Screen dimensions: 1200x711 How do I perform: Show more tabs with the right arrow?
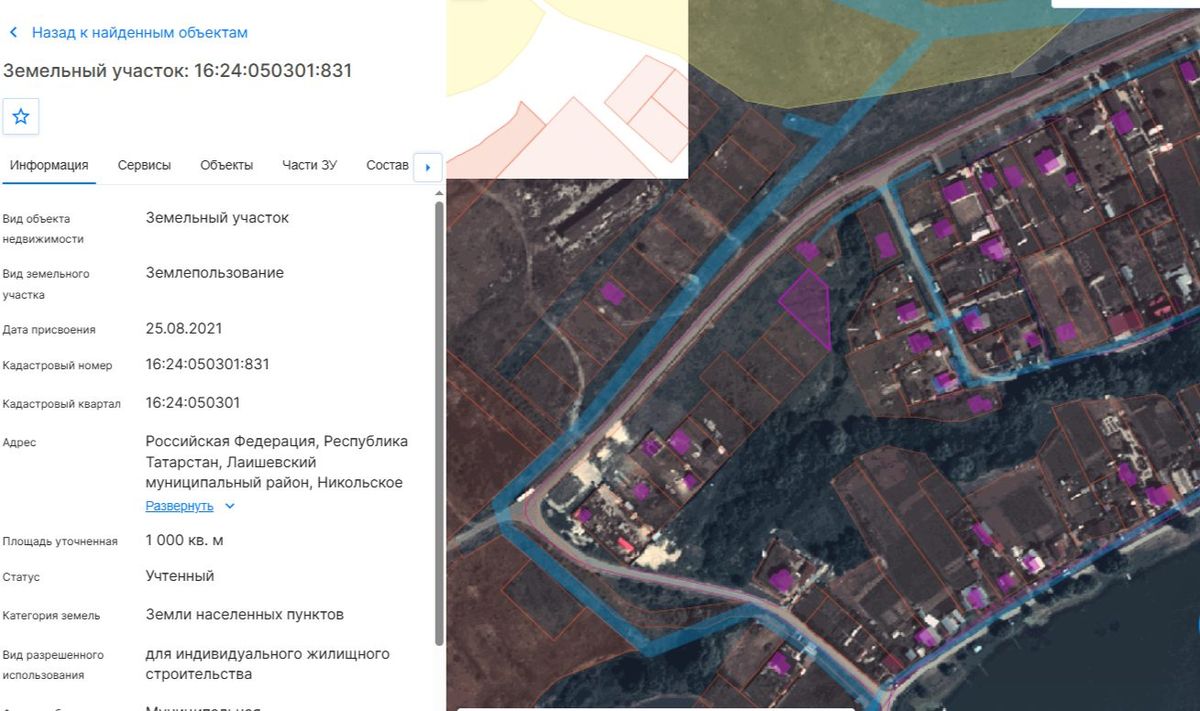coord(428,167)
